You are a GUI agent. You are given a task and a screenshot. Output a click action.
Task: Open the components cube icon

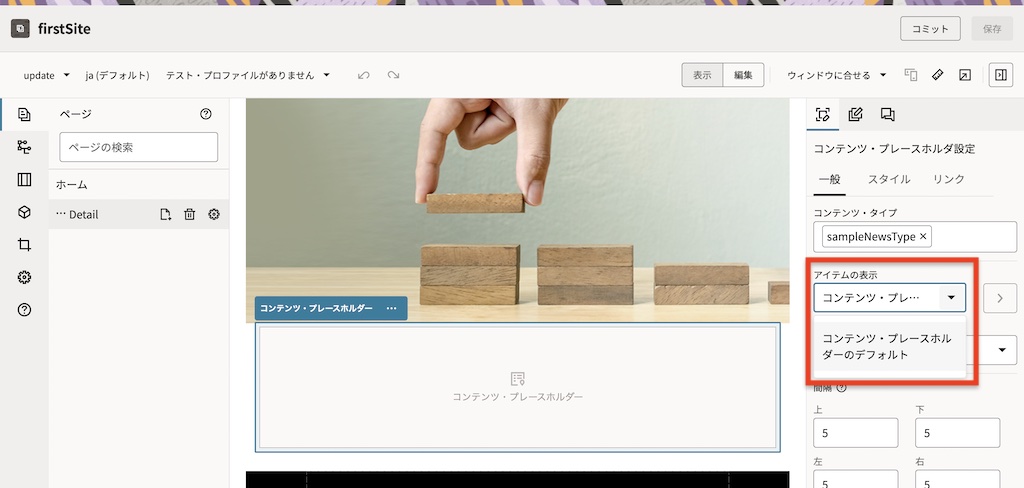24,212
